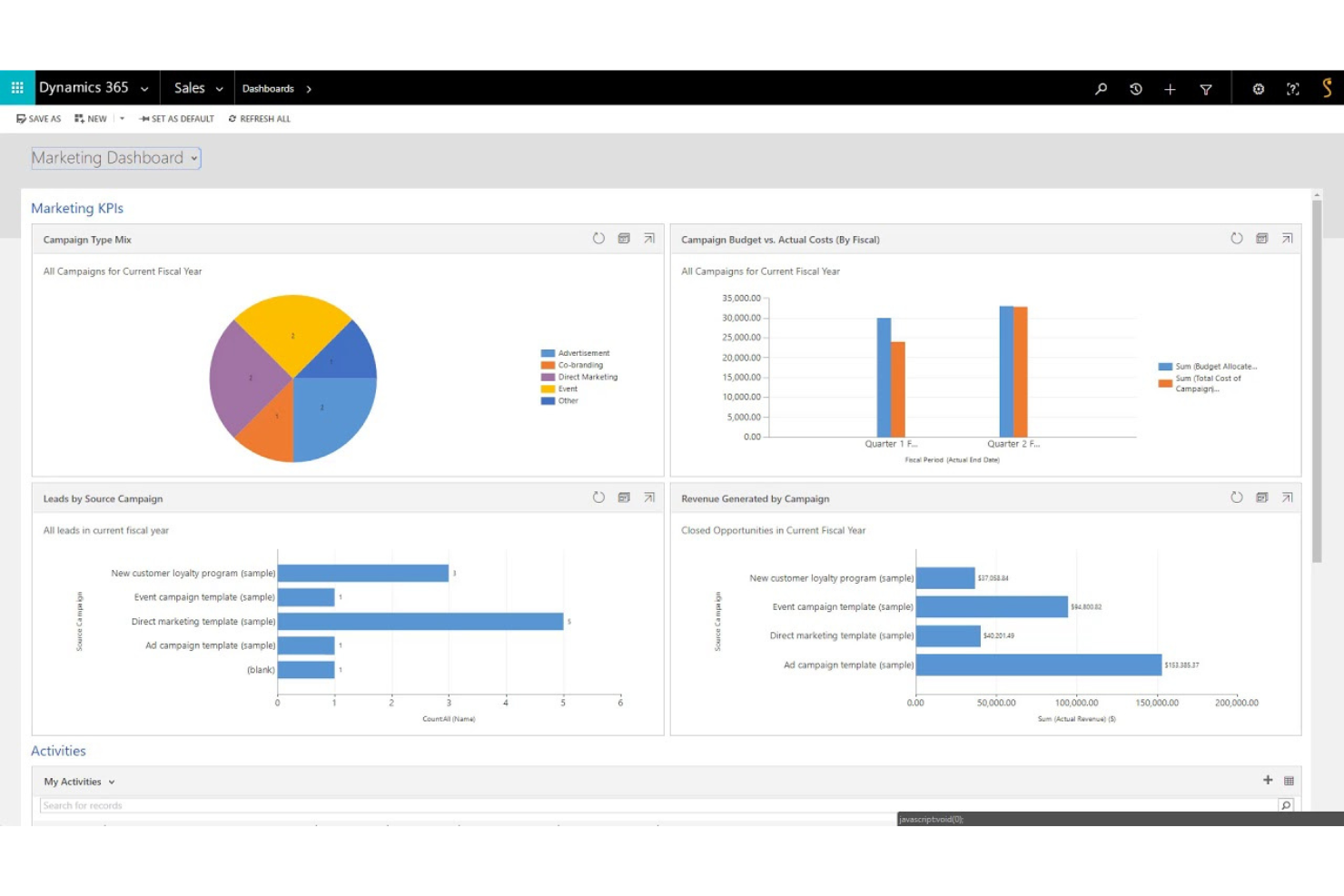Click the Recent items clock icon
This screenshot has height=896, width=1344.
pyautogui.click(x=1135, y=88)
